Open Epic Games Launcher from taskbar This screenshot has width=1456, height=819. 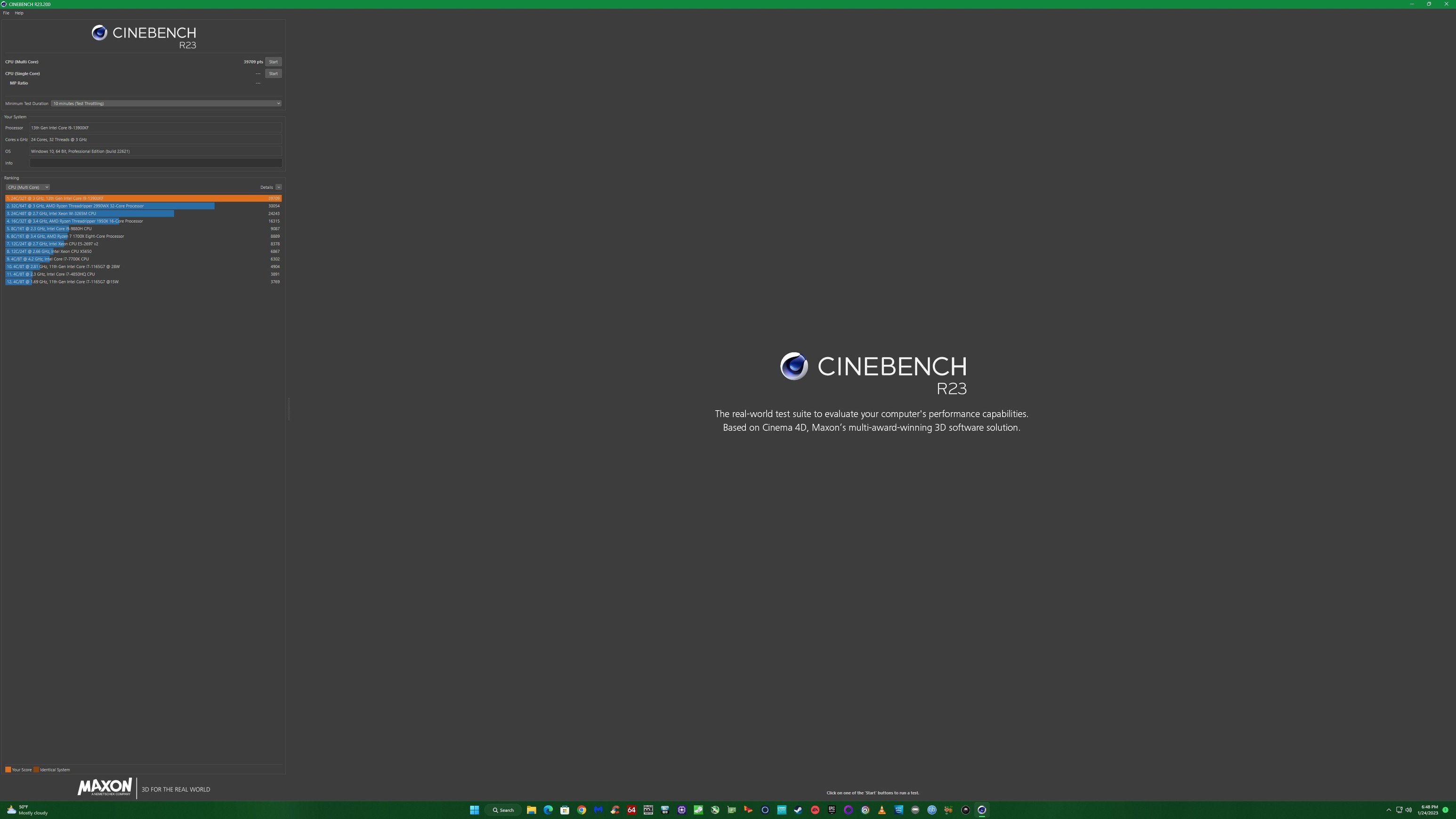pos(832,810)
